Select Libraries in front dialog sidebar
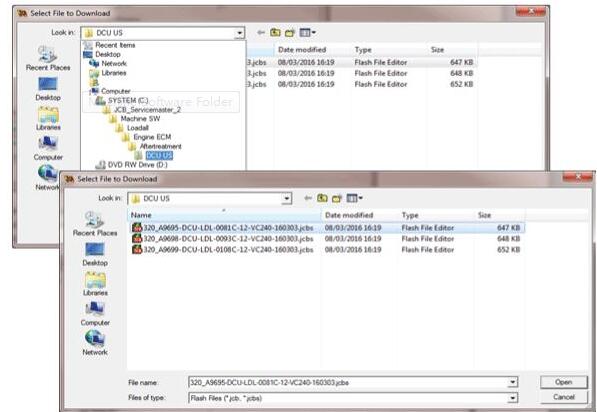This screenshot has width=597, height=412. (x=95, y=284)
